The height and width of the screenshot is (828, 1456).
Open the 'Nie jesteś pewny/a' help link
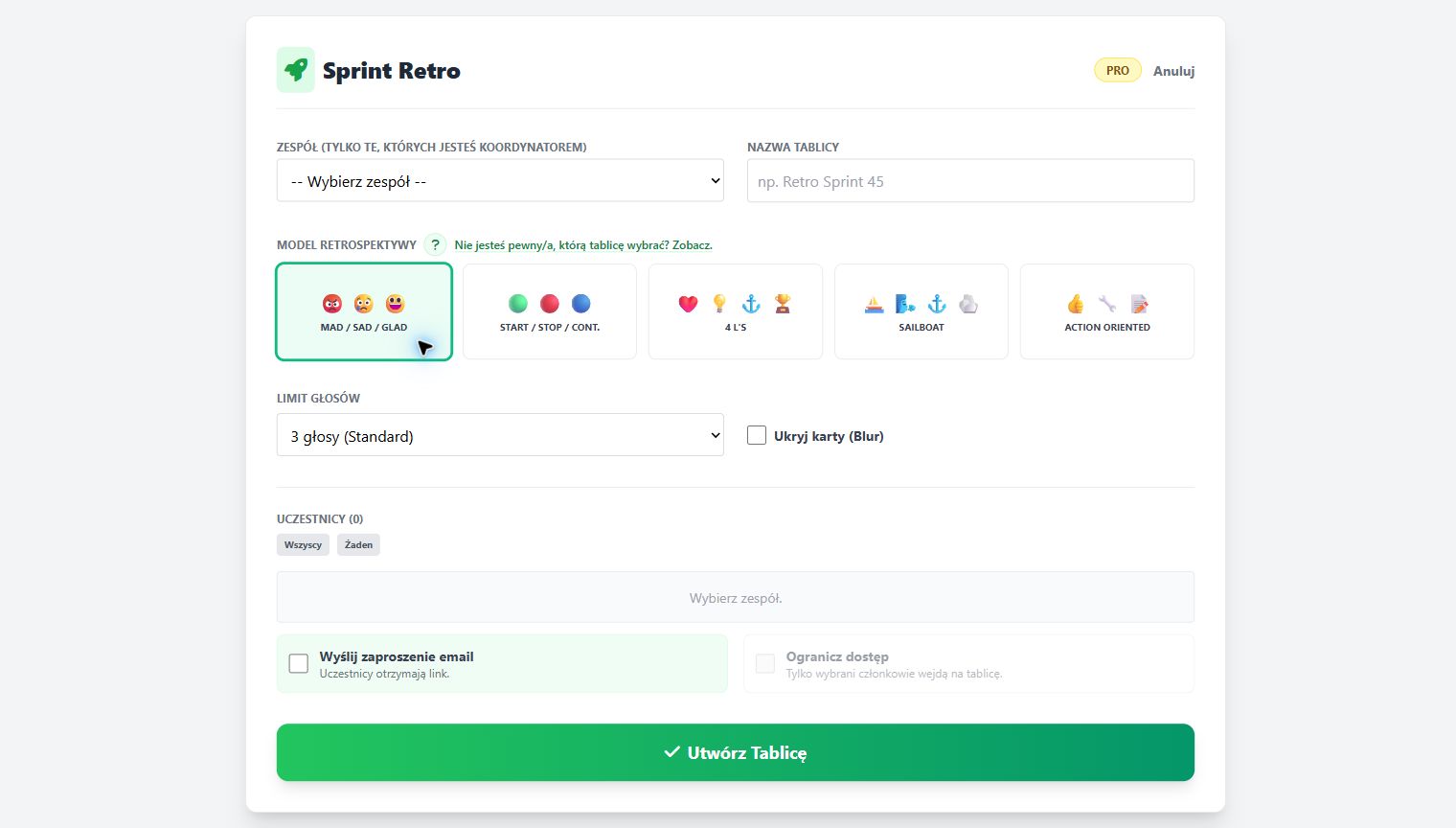point(583,245)
